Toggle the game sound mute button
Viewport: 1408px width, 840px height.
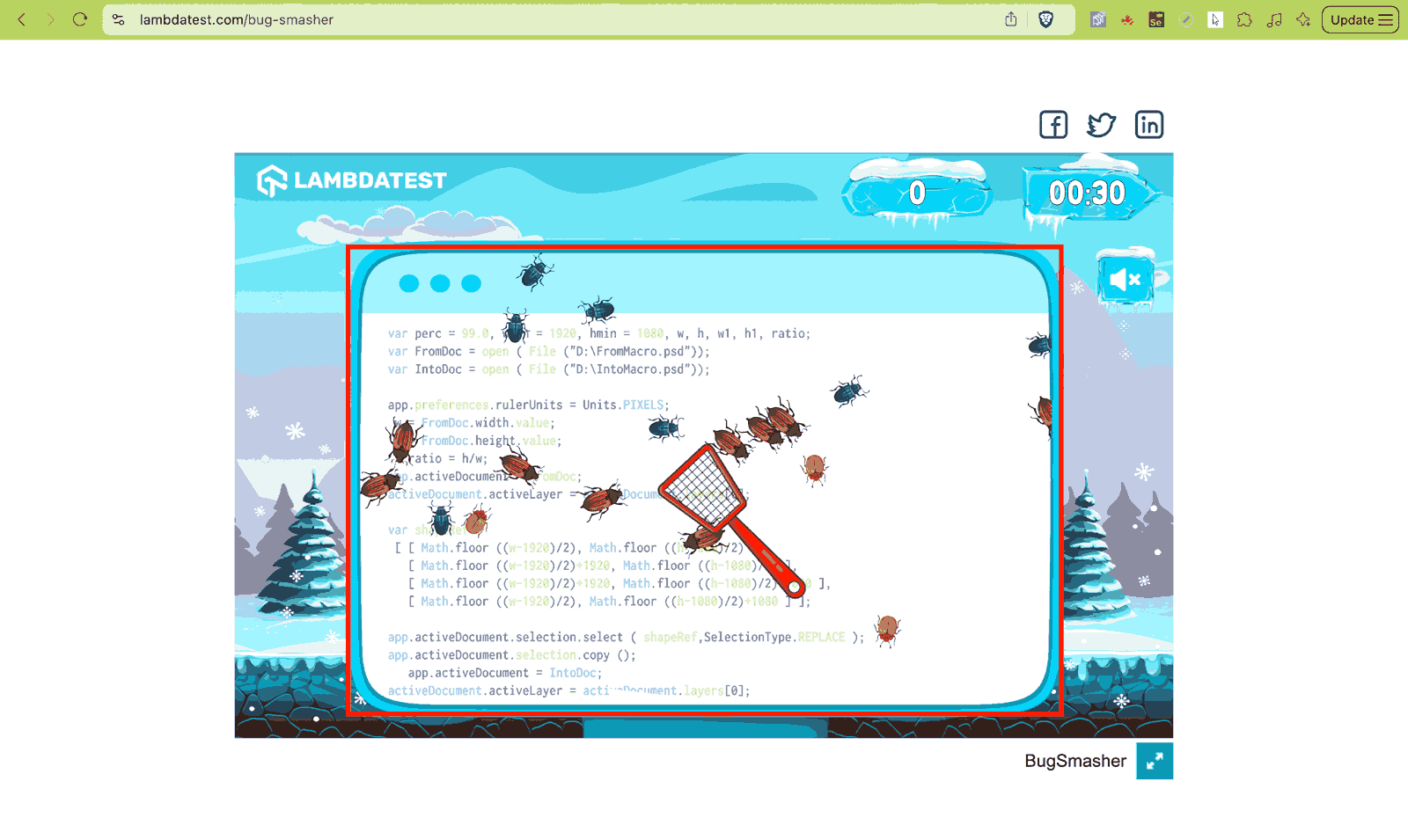(1126, 280)
